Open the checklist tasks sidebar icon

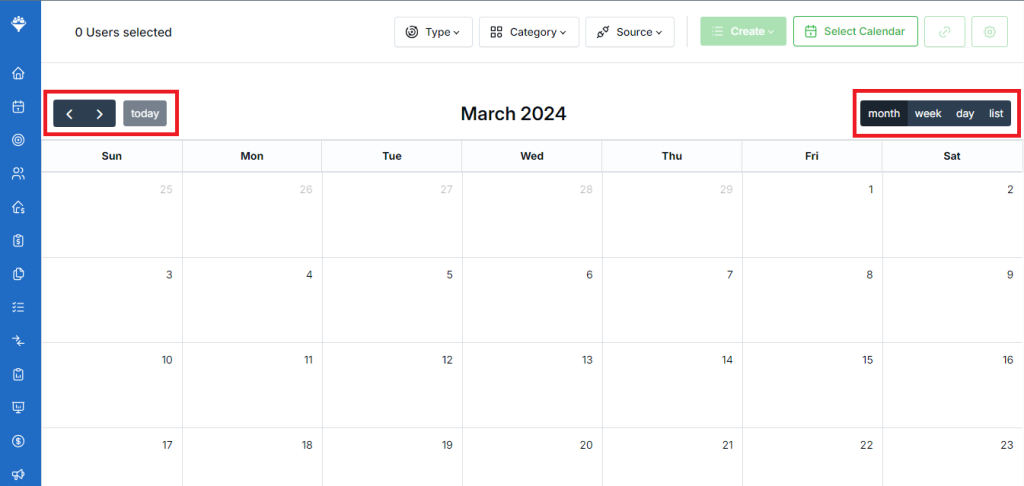18,307
